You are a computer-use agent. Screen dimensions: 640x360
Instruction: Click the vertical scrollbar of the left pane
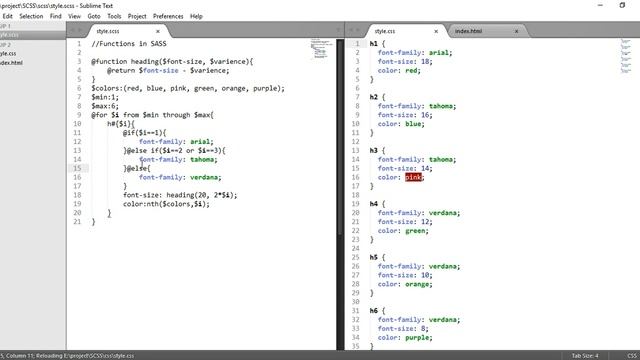(x=340, y=137)
